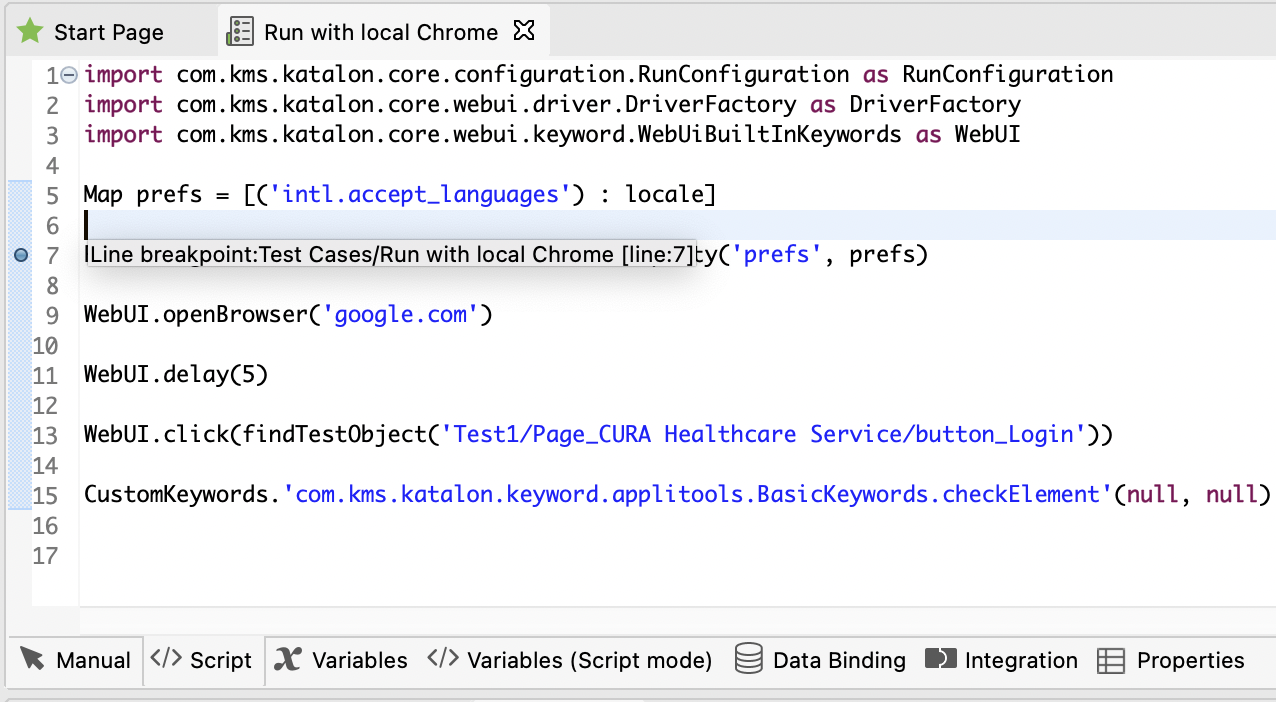Open Properties via the grid icon
The height and width of the screenshot is (702, 1276).
pyautogui.click(x=1111, y=659)
